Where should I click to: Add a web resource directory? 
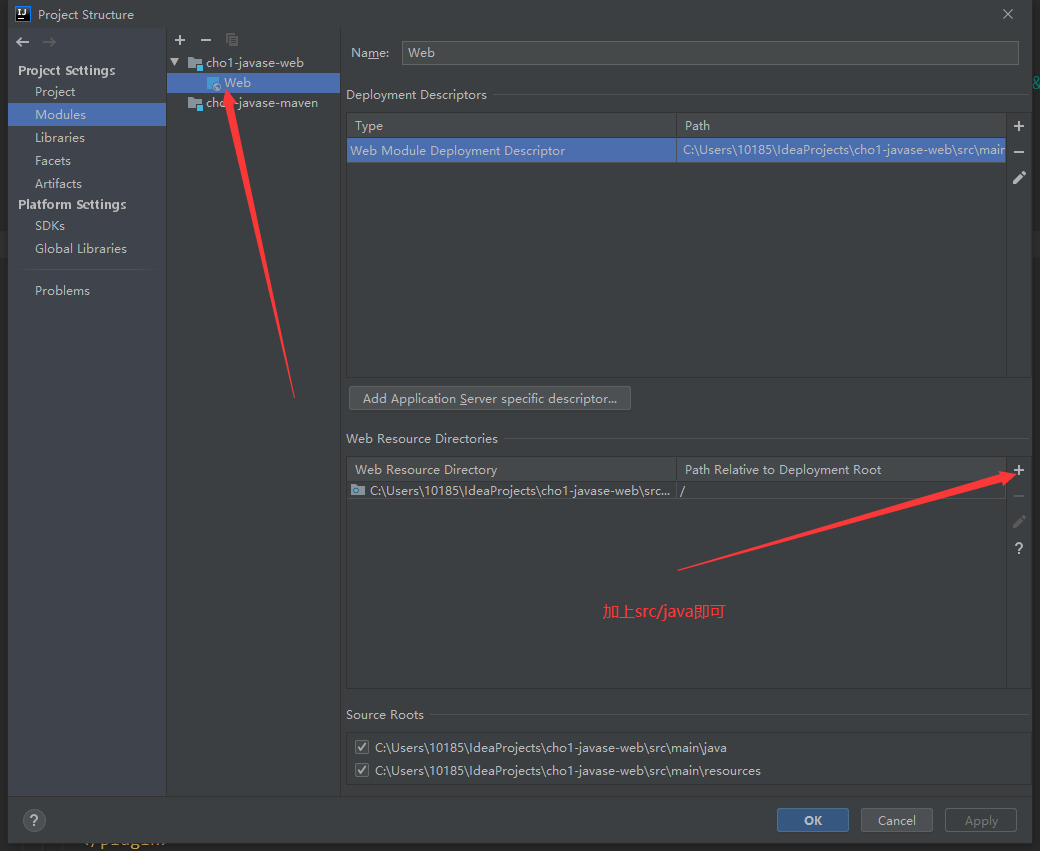1019,470
